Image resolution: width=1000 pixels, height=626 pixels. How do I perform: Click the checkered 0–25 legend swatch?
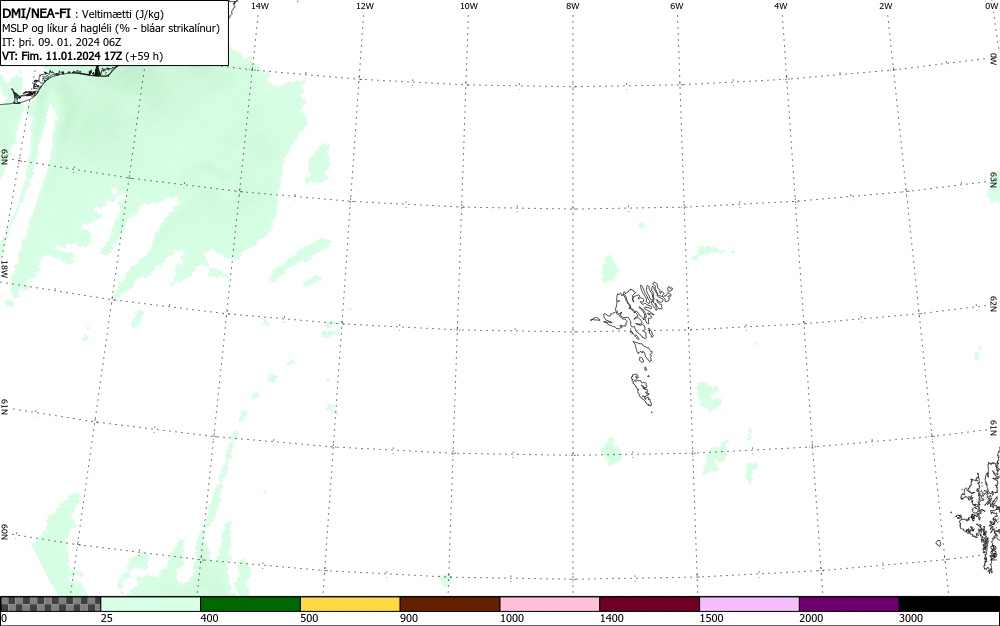[50, 604]
